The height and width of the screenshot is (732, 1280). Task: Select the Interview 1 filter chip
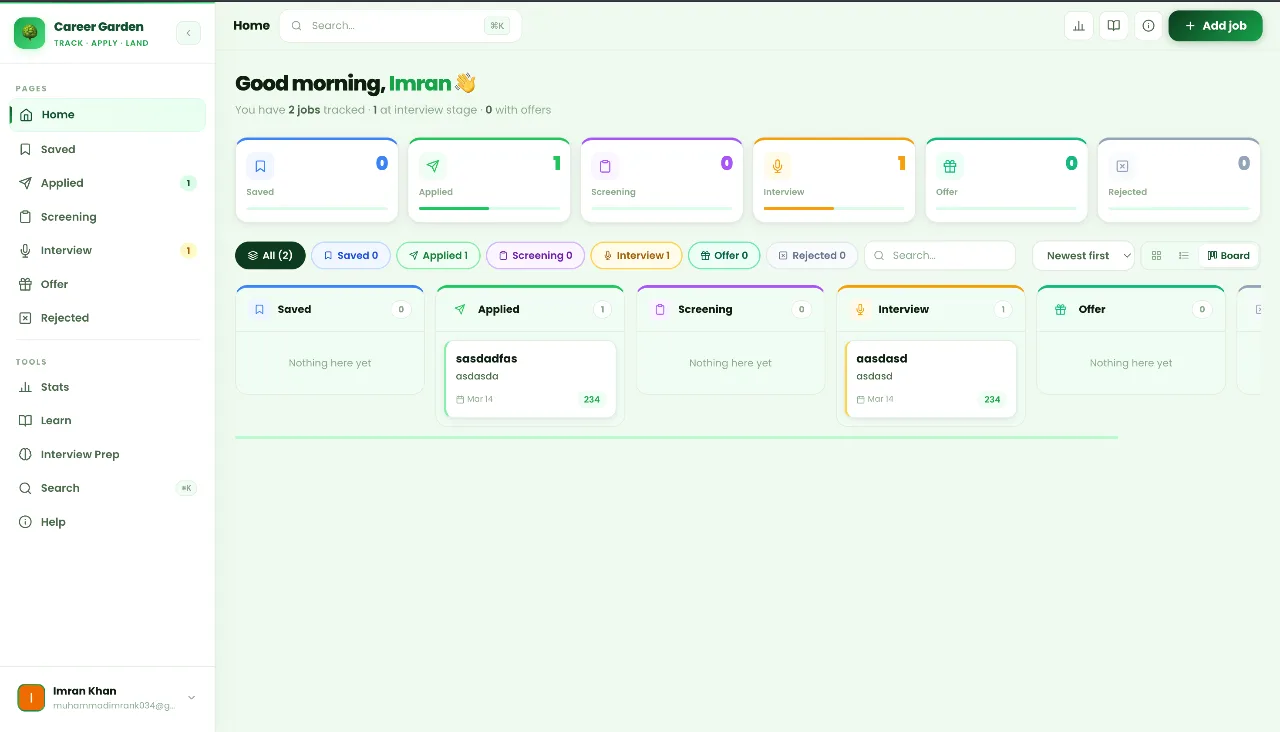pyautogui.click(x=636, y=256)
